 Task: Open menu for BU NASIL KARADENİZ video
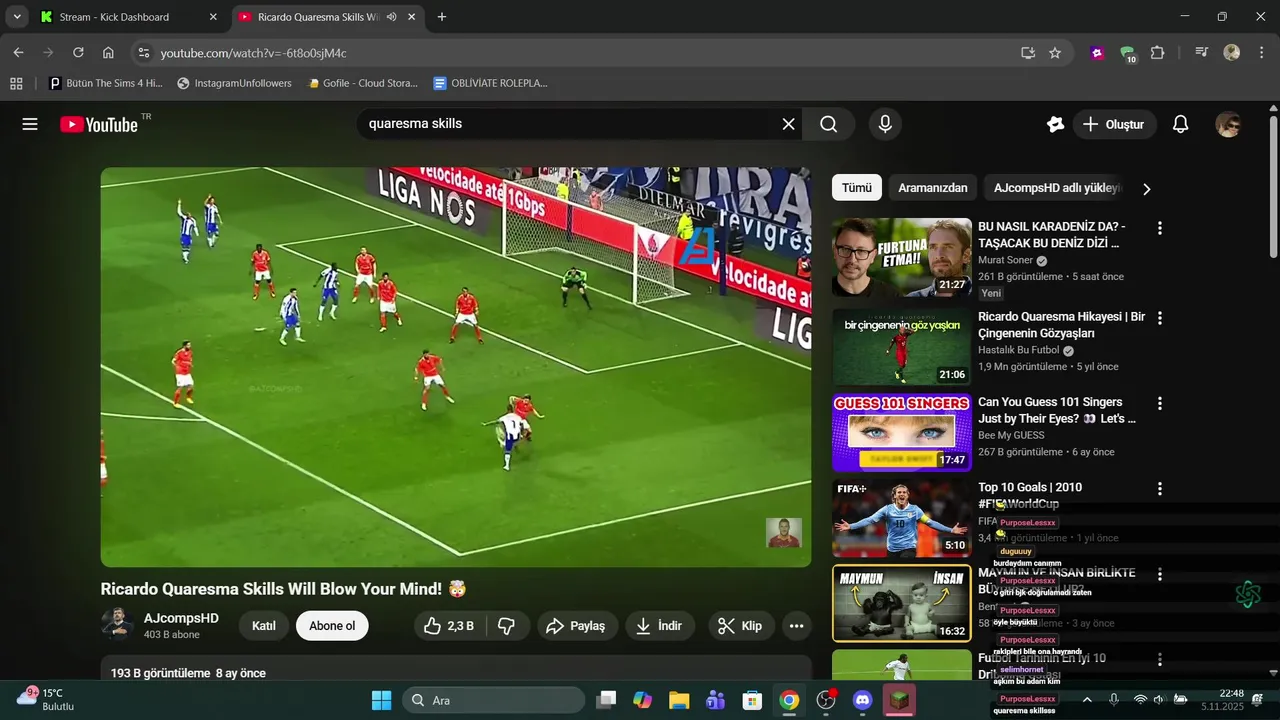click(x=1160, y=228)
